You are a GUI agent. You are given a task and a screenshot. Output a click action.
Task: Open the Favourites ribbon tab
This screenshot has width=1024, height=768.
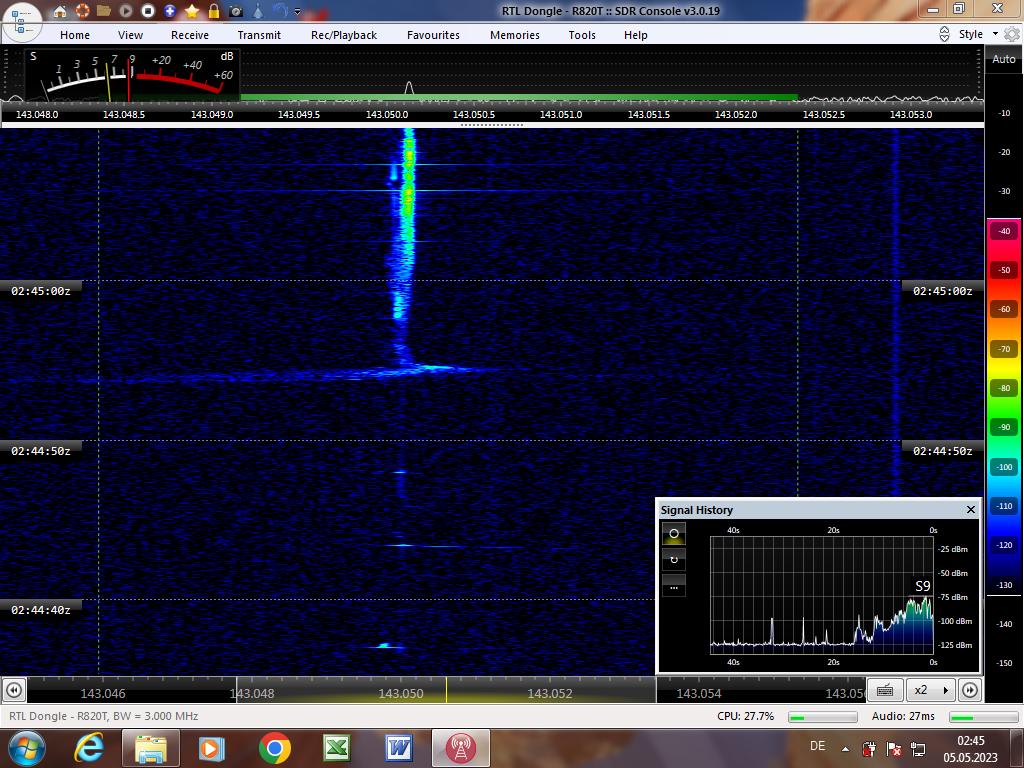tap(433, 35)
